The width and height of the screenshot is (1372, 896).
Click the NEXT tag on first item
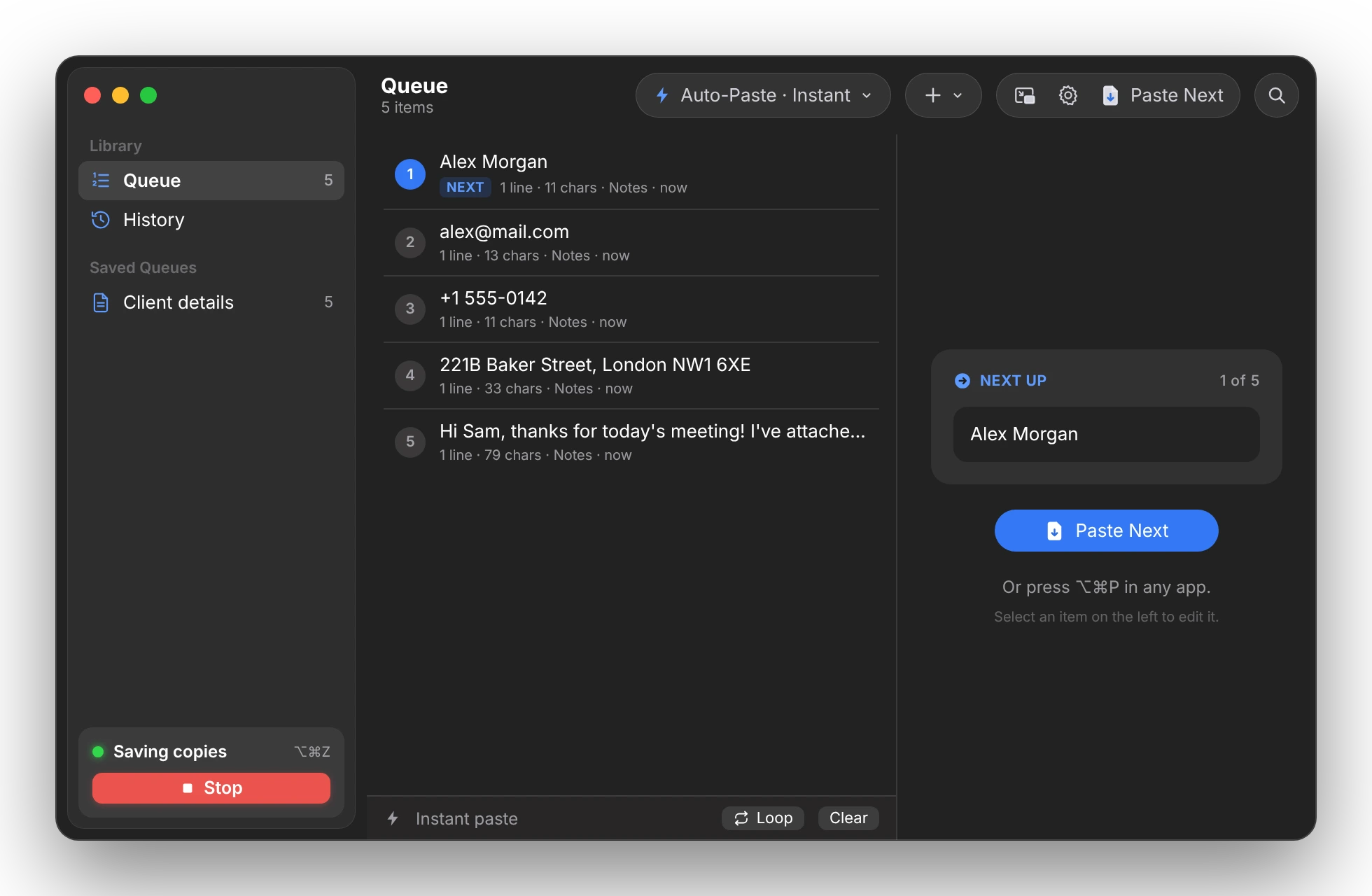point(465,188)
